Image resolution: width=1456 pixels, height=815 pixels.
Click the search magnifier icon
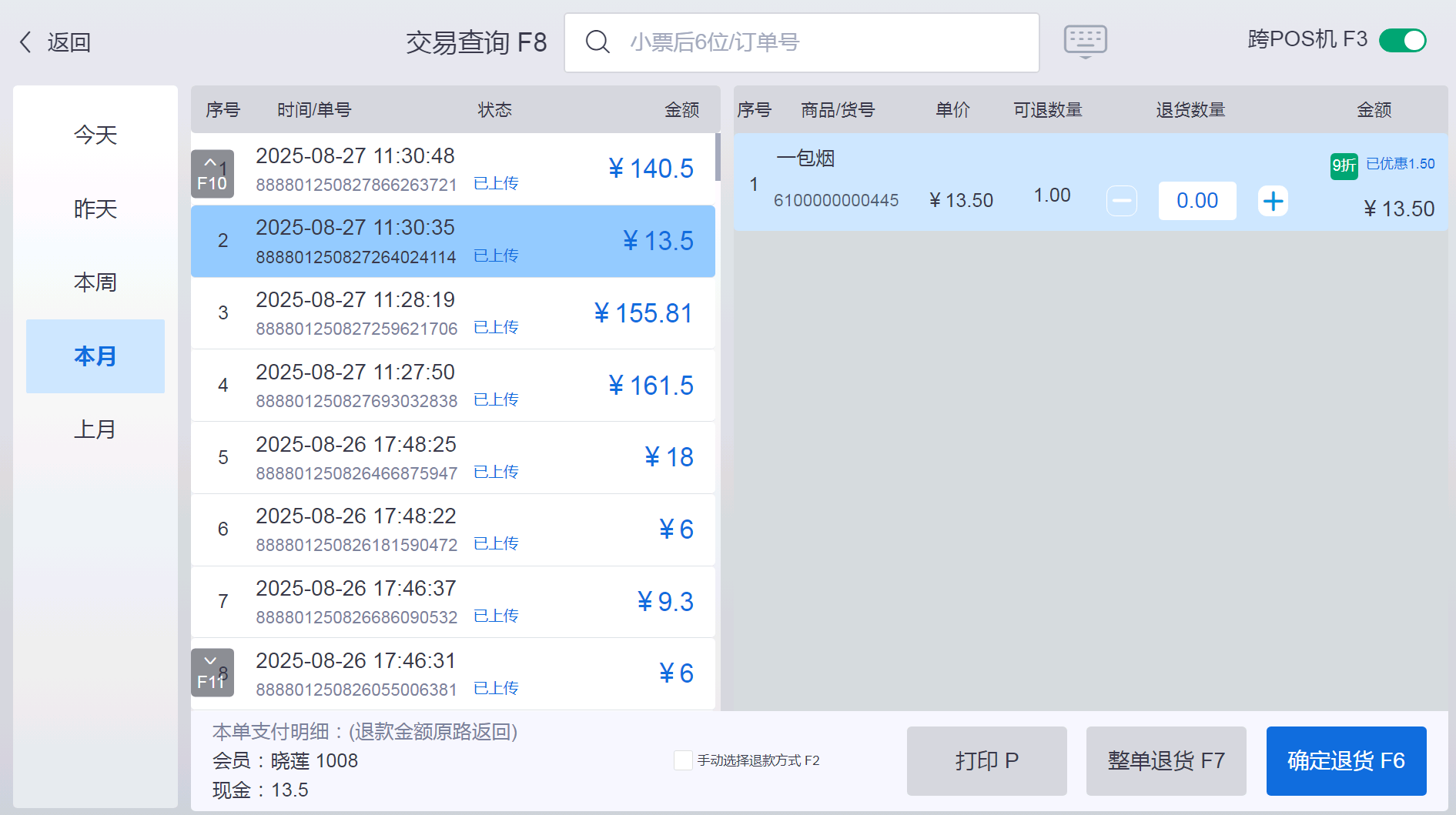tap(597, 42)
